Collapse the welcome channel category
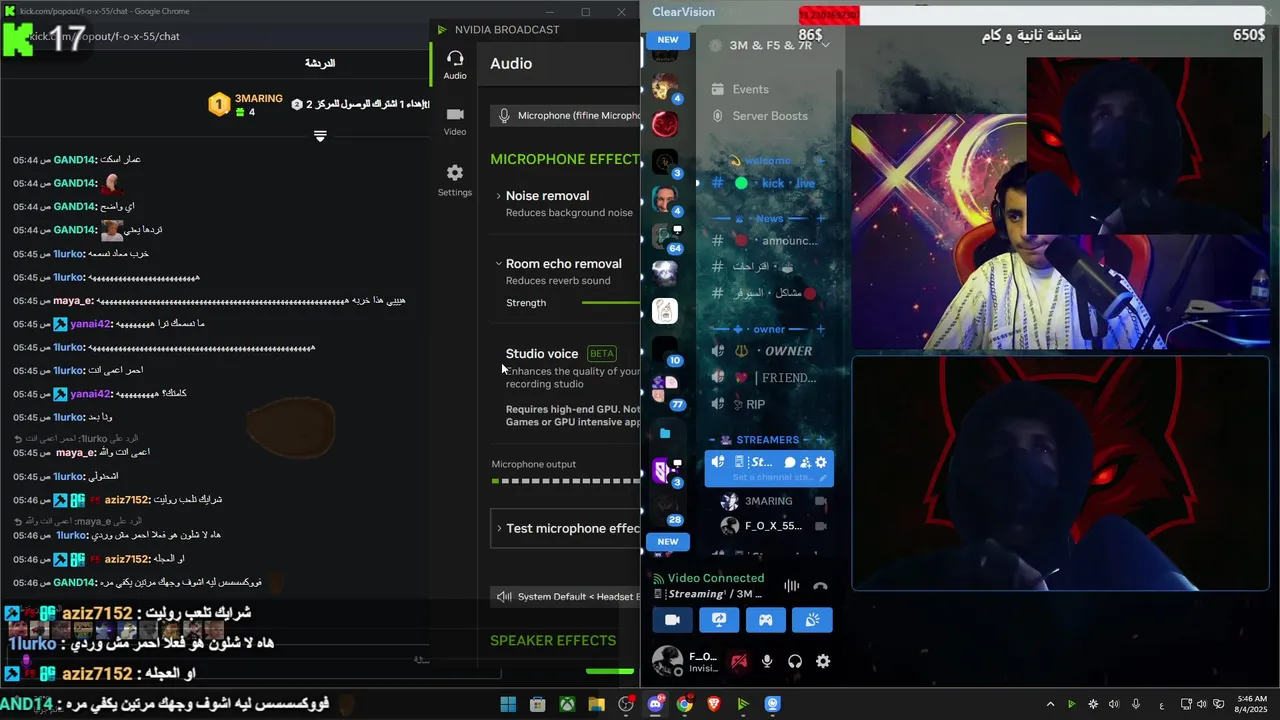This screenshot has width=1280, height=720. point(767,160)
